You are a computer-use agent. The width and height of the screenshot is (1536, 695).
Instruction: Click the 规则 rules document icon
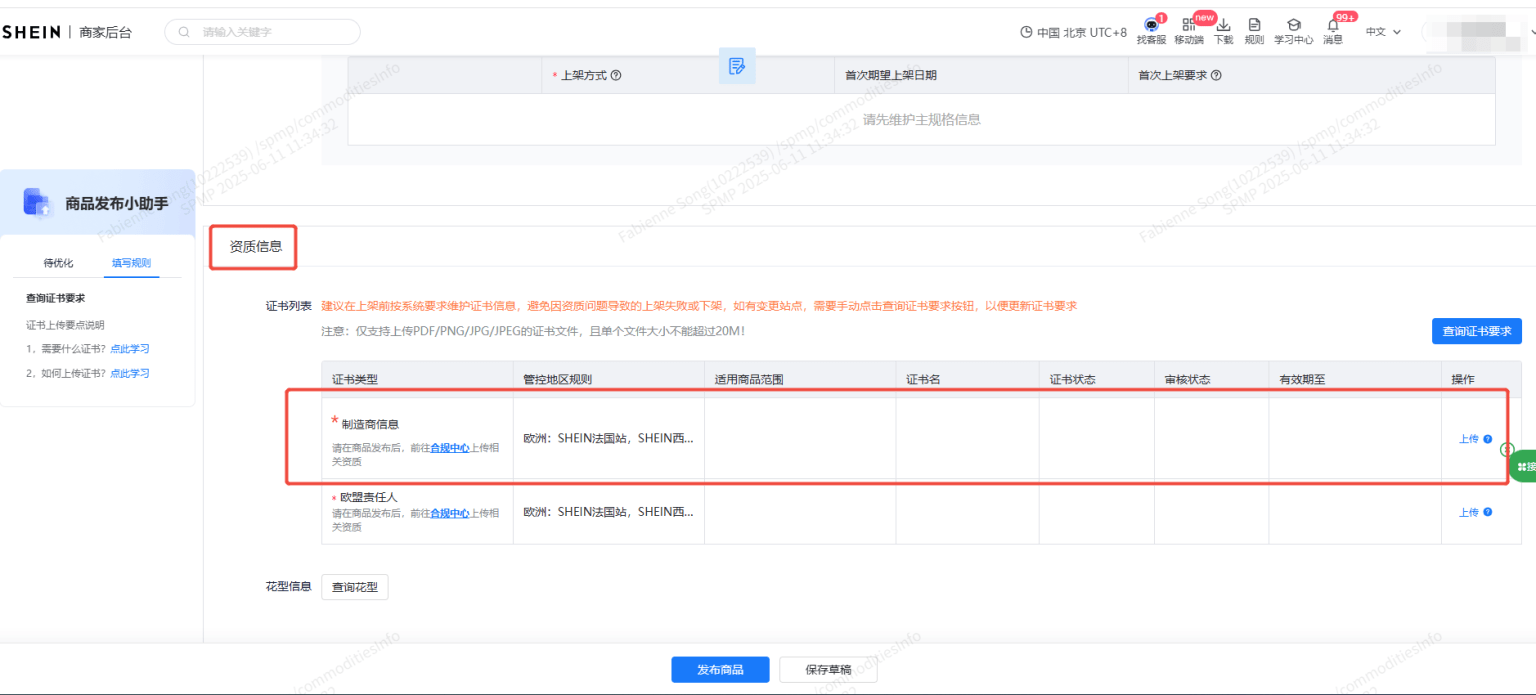click(1253, 31)
